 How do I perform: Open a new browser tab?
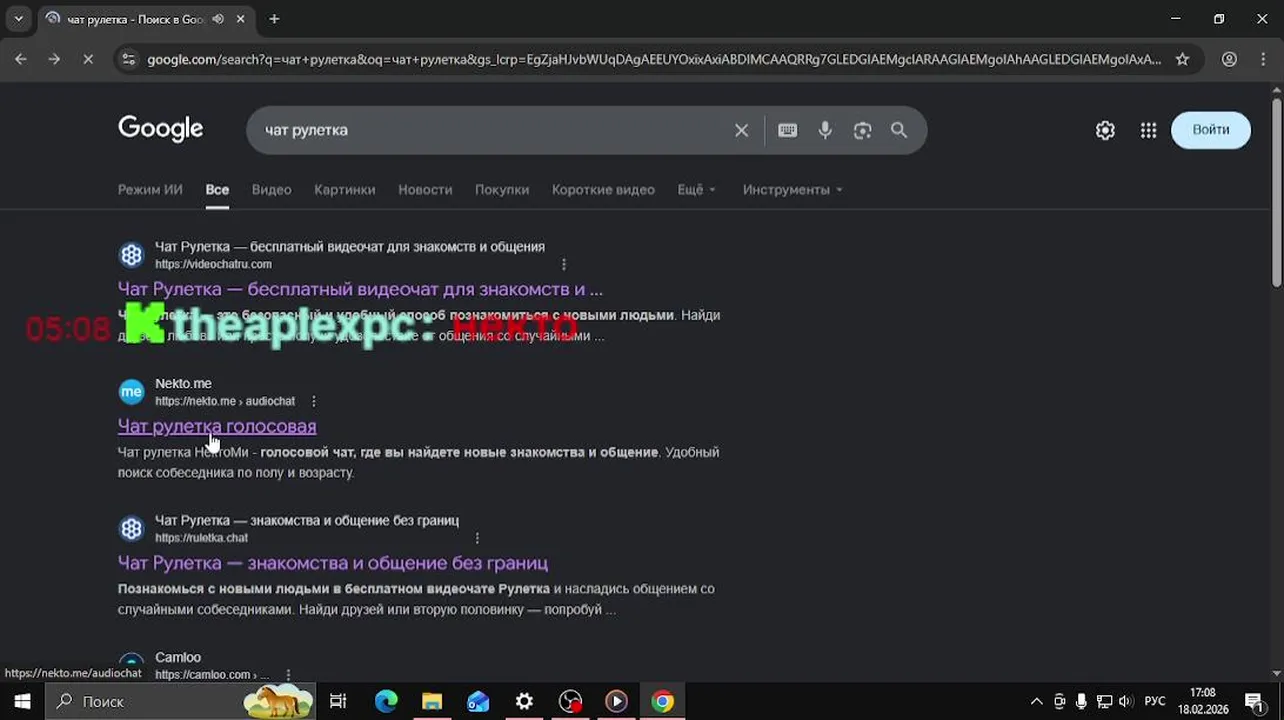point(274,18)
